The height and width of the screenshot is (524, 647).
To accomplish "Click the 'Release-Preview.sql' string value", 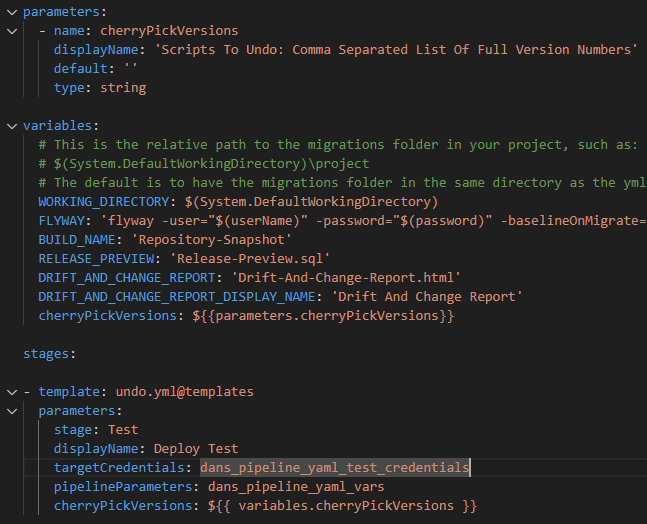I will tap(250, 259).
